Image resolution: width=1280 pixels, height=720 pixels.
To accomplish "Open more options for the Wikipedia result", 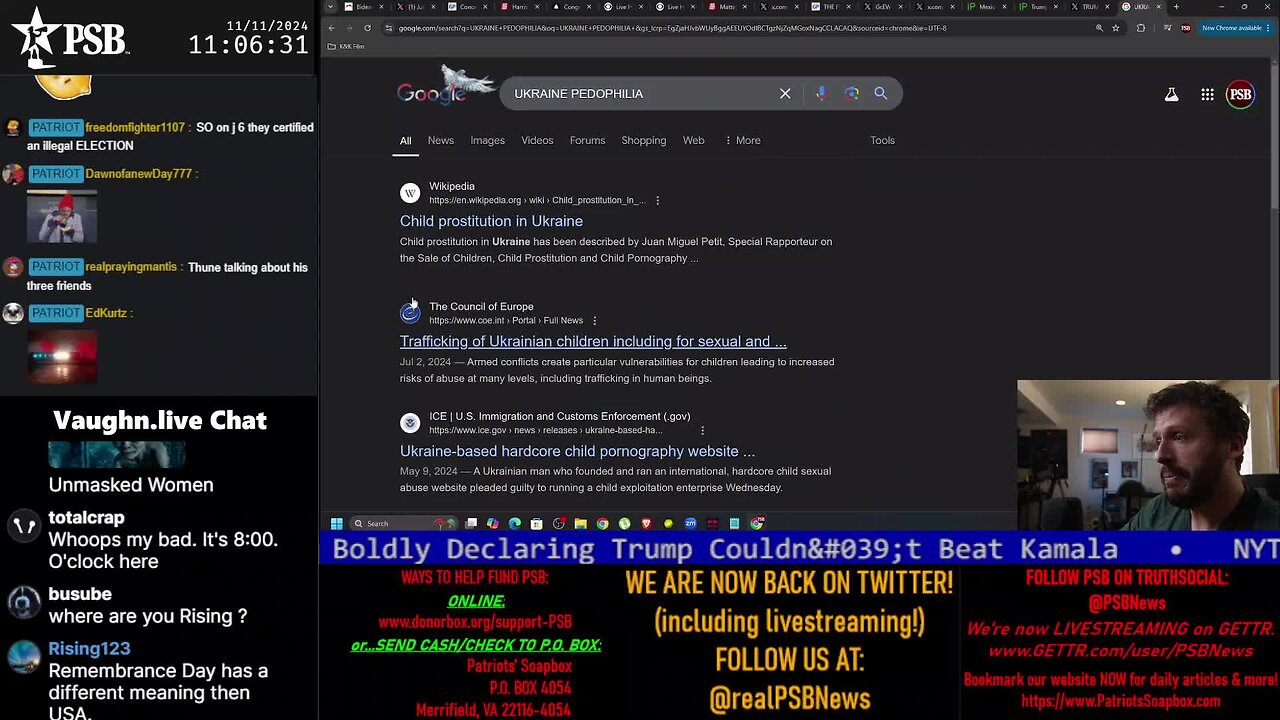I will click(657, 200).
